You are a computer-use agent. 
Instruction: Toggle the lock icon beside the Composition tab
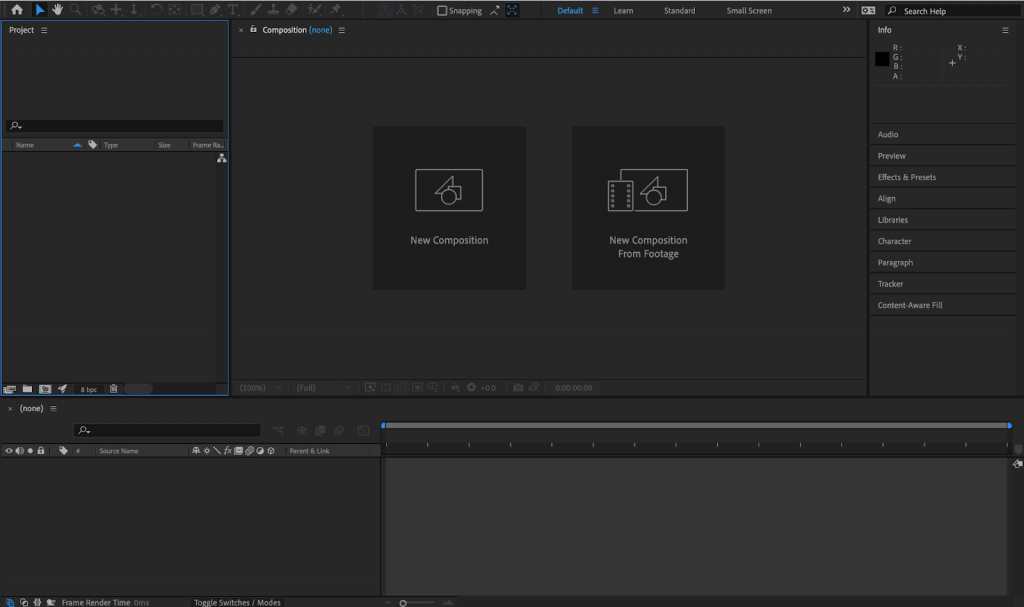coord(253,30)
